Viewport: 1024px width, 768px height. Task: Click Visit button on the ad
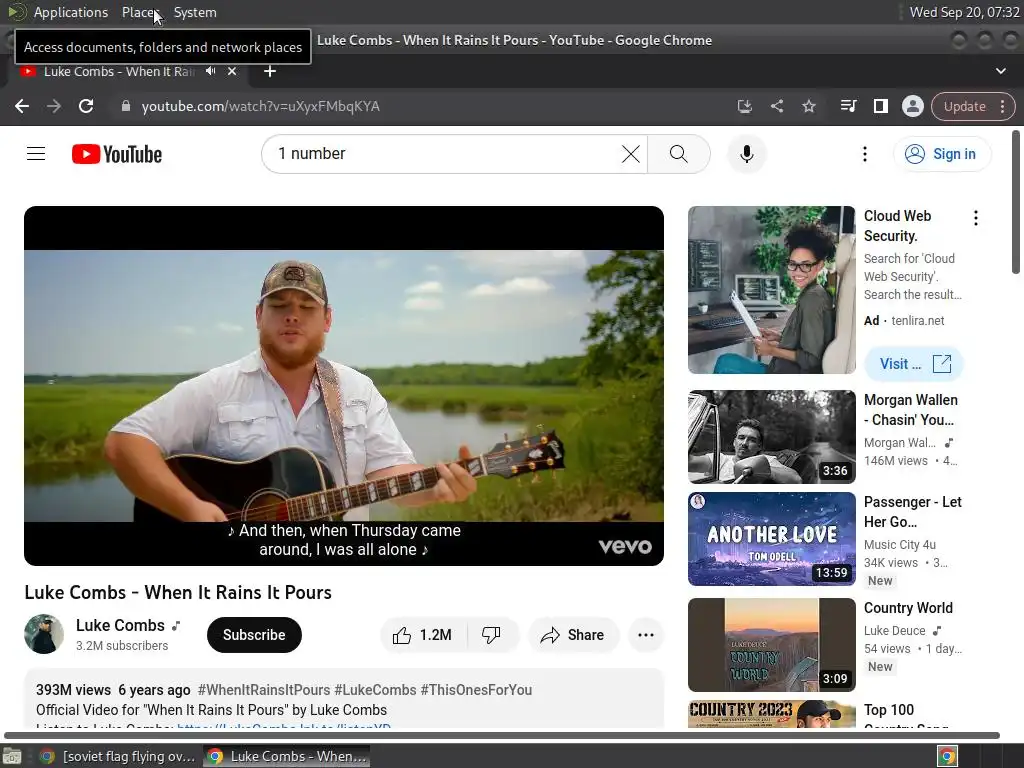(x=914, y=364)
